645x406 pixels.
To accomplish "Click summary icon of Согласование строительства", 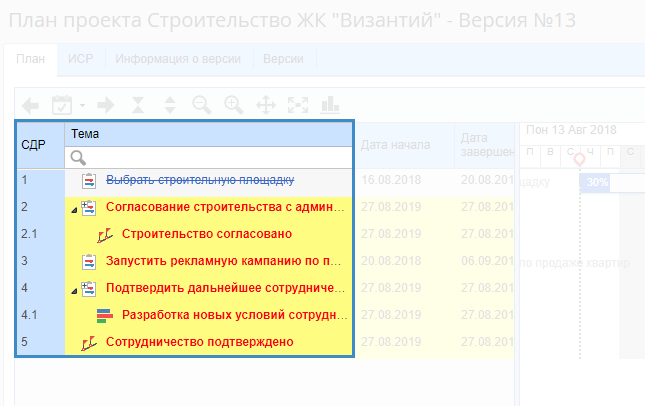I will click(x=88, y=208).
